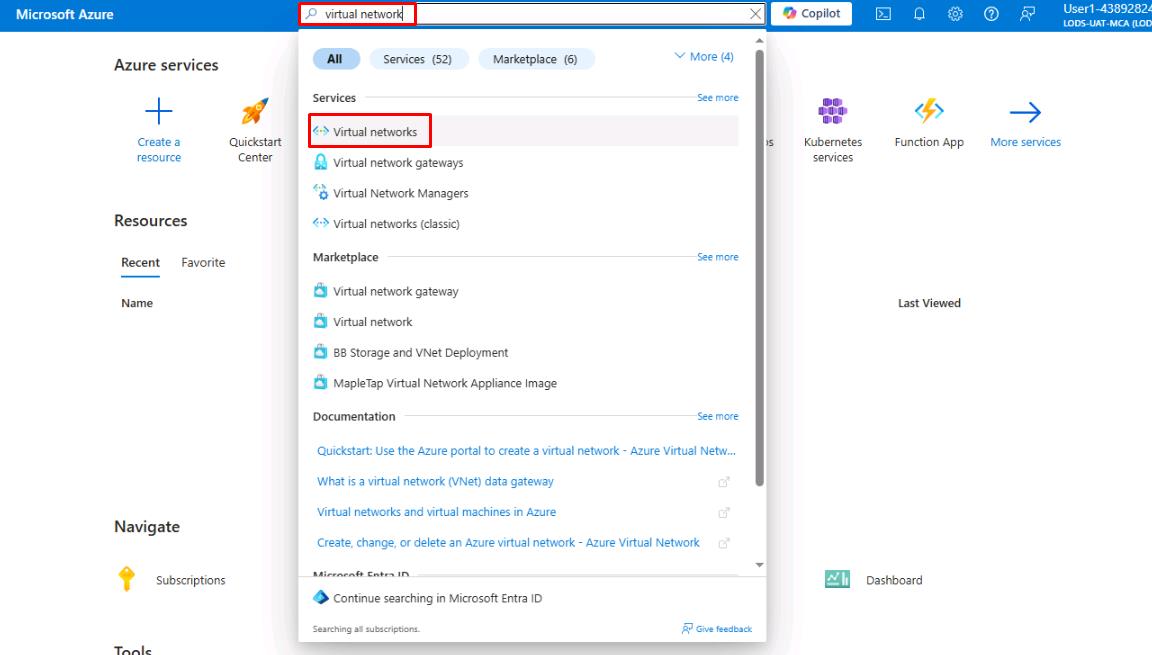Click scroll down arrow in results
Image resolution: width=1152 pixels, height=655 pixels.
tap(760, 565)
